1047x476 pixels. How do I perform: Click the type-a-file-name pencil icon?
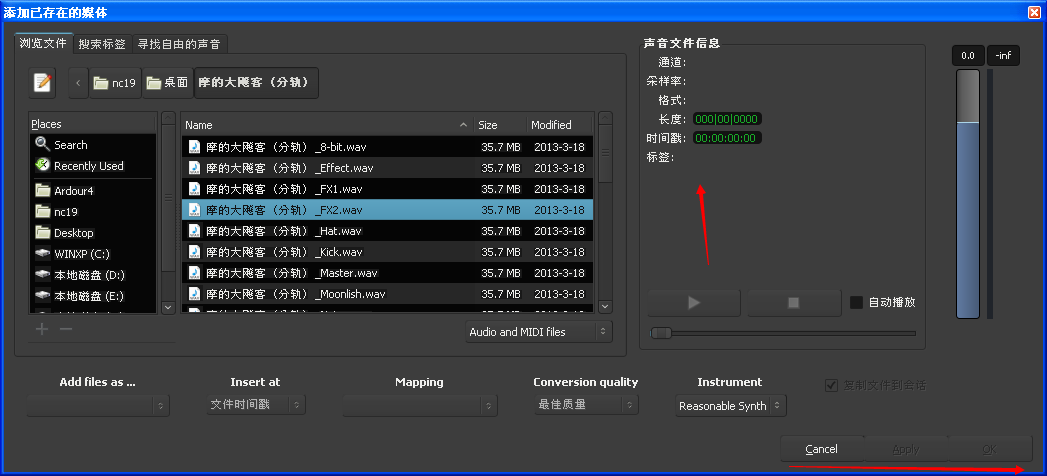tap(42, 83)
